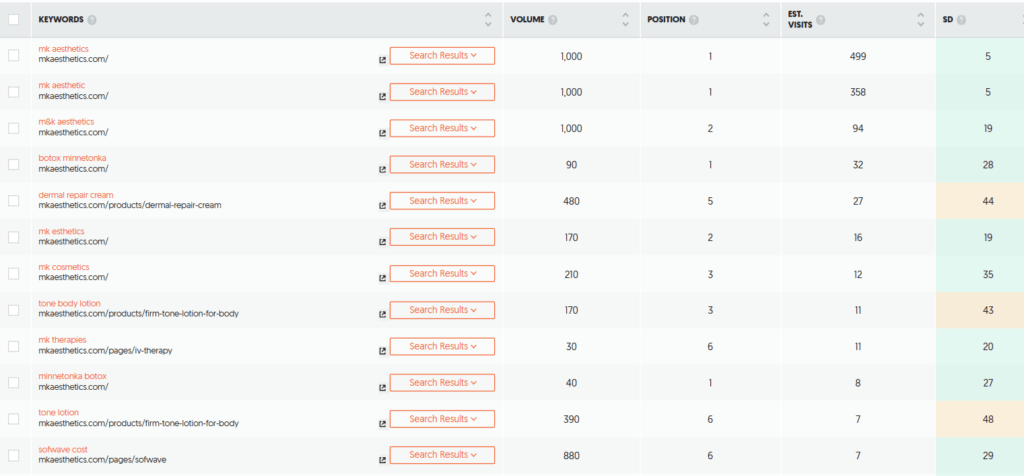Screen dimensions: 1024x476
Task: Sort table by VOLUME column arrows
Action: click(x=626, y=20)
